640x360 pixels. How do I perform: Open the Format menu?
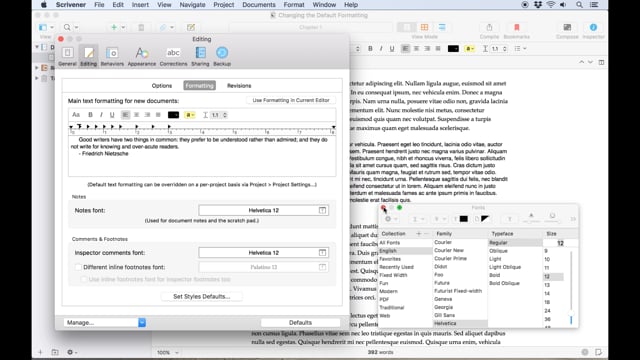click(x=294, y=5)
